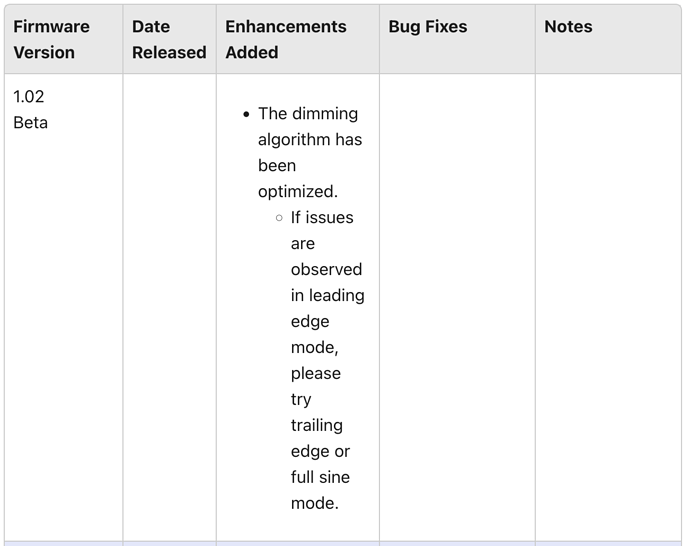Click the hollow sub-bullet before 'If issues'
The width and height of the screenshot is (690, 546).
pos(280,218)
